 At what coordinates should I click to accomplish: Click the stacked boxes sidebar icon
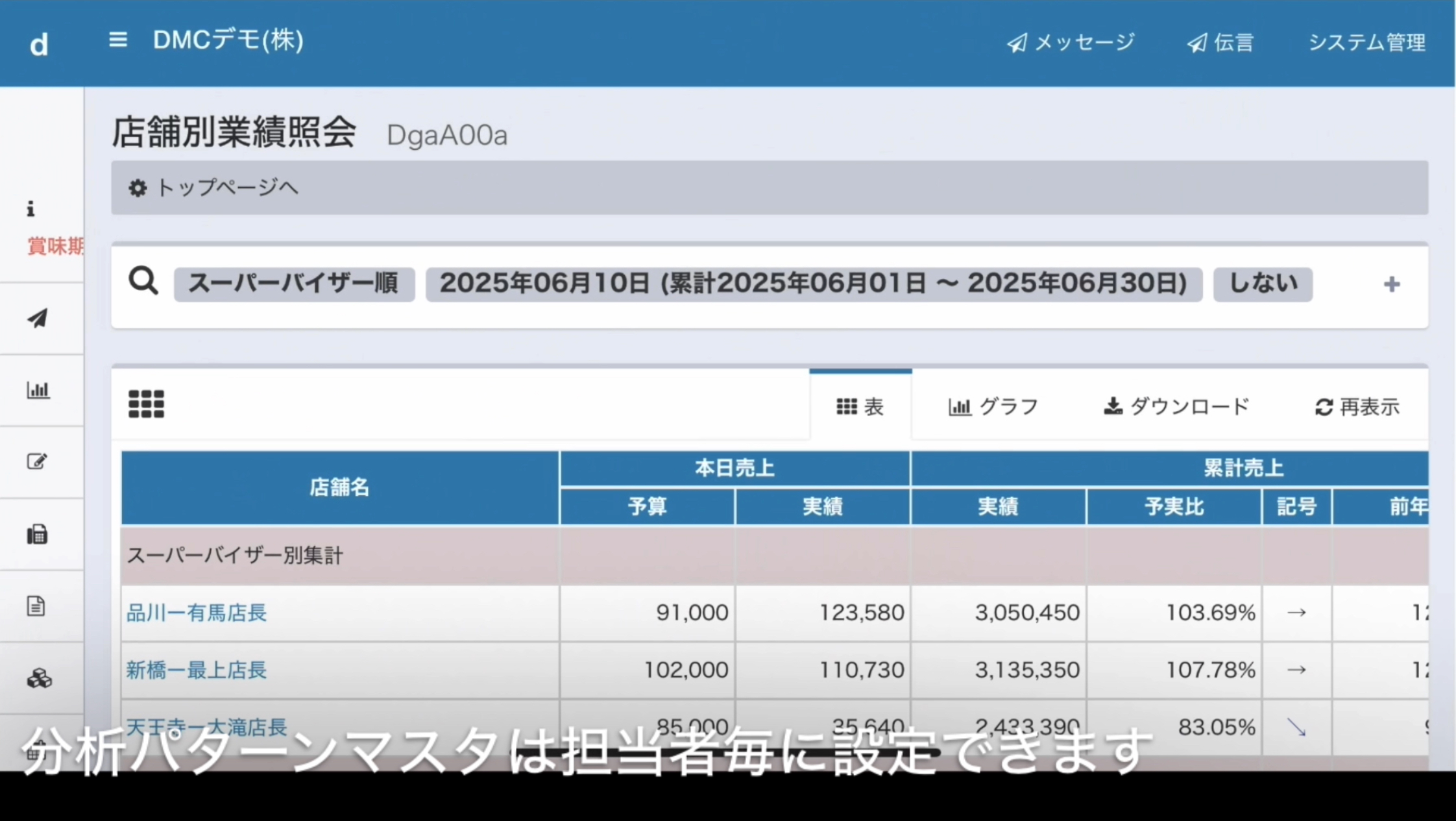[39, 678]
